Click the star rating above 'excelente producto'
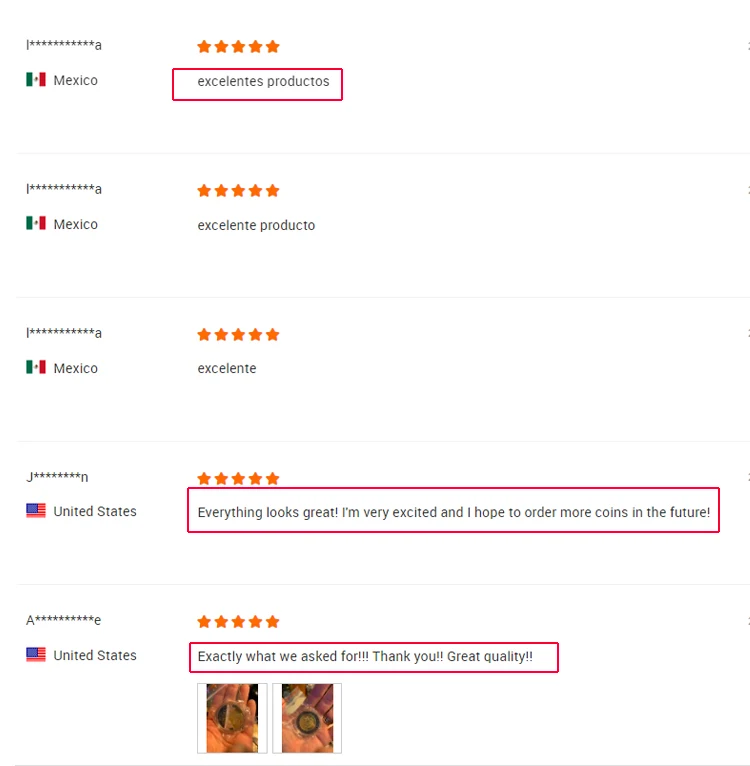The width and height of the screenshot is (750, 766). [x=238, y=191]
